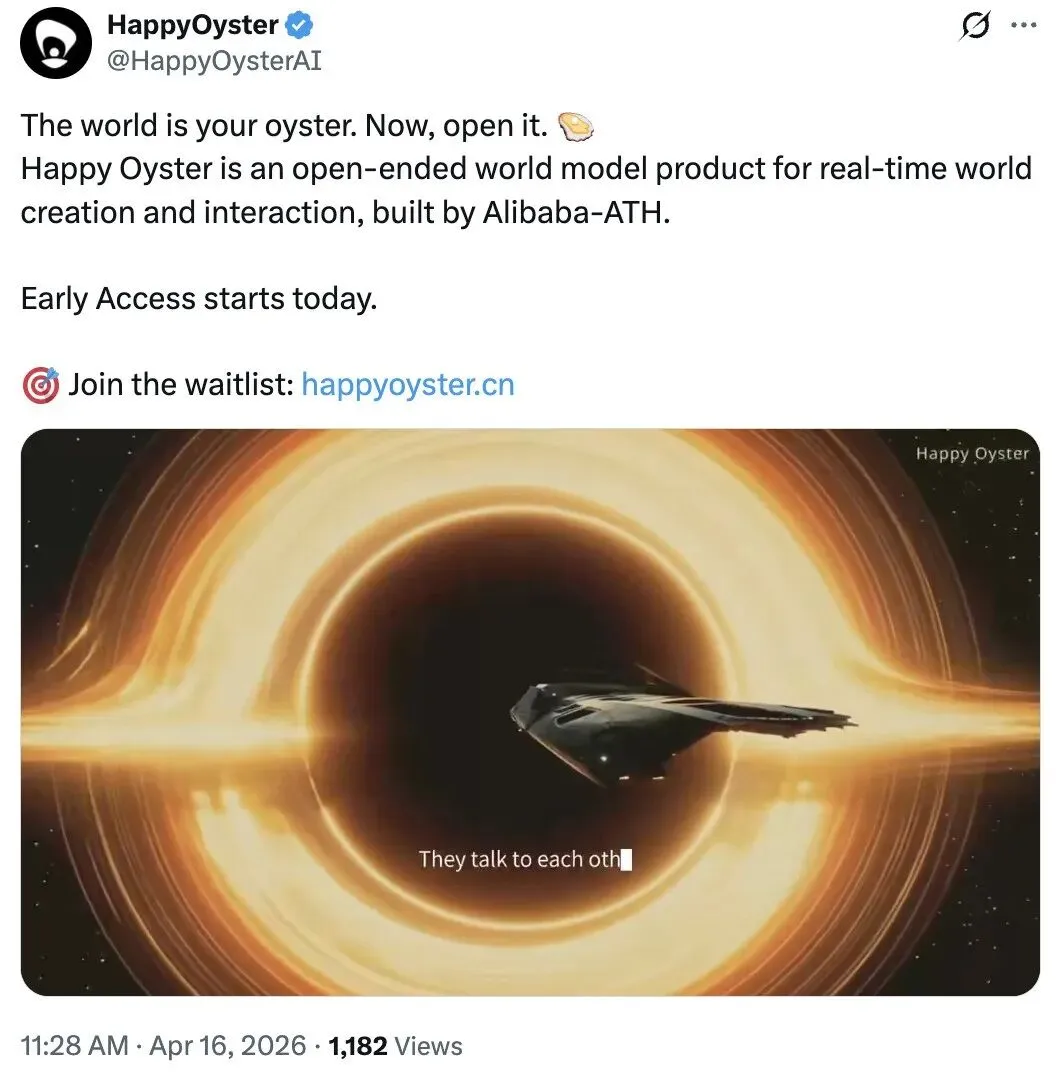View the 1,182 Views count
The image size is (1060, 1090).
395,1046
